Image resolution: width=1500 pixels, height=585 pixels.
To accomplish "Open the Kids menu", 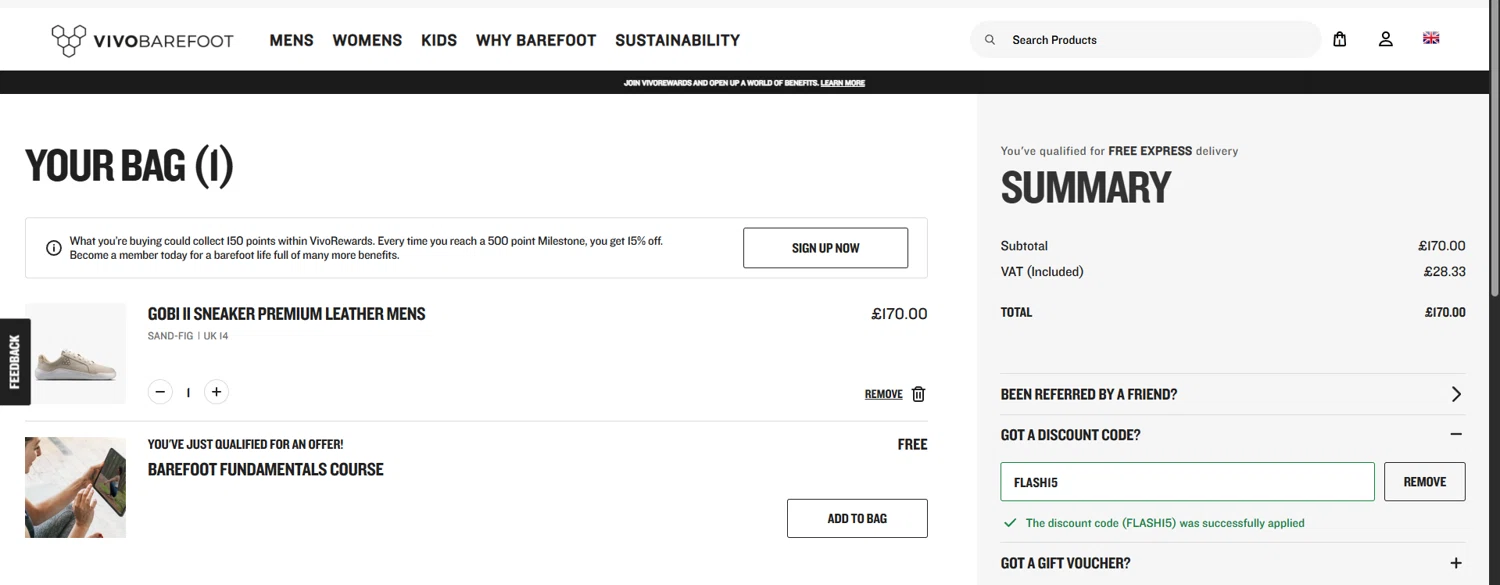I will tap(439, 40).
